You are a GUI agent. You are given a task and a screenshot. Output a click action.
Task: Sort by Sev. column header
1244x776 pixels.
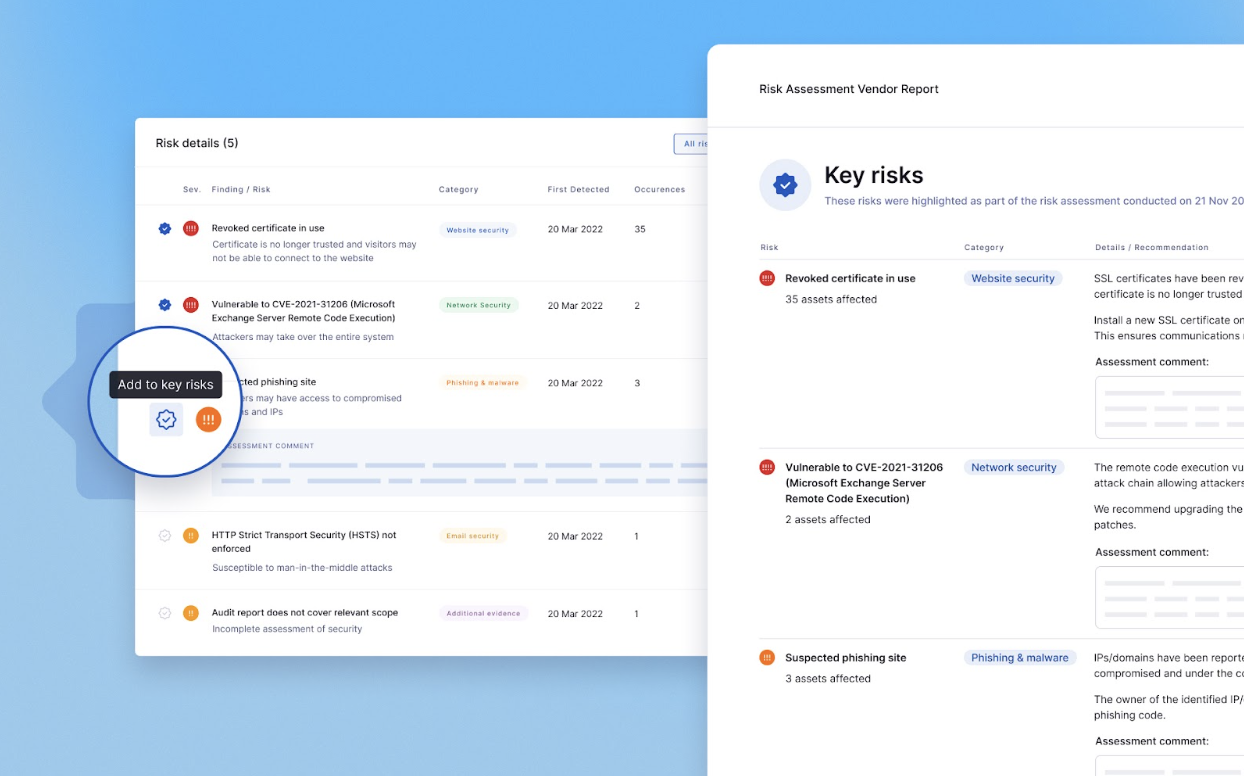coord(192,189)
